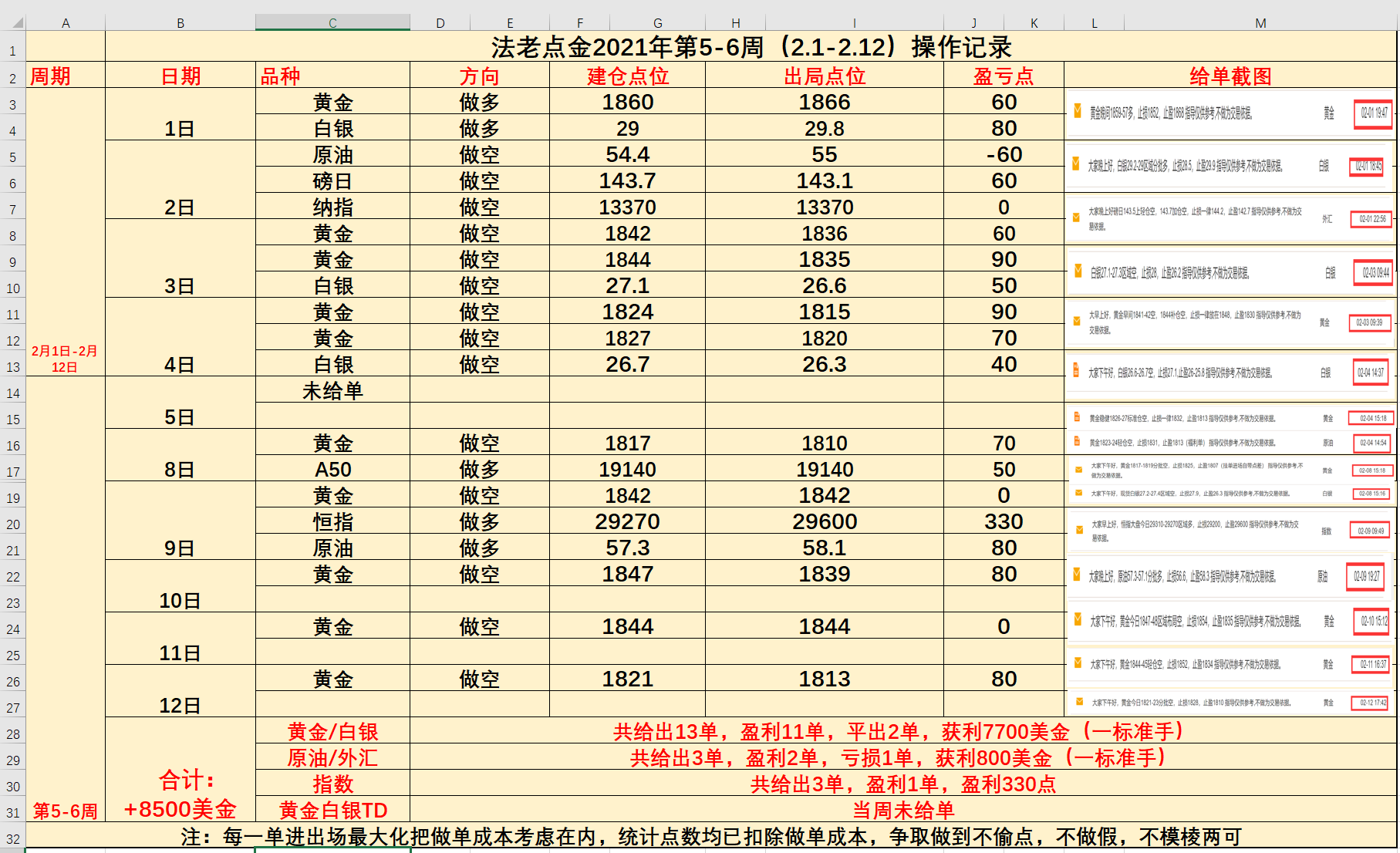Click the select-all corner of the sheet

[x=13, y=23]
